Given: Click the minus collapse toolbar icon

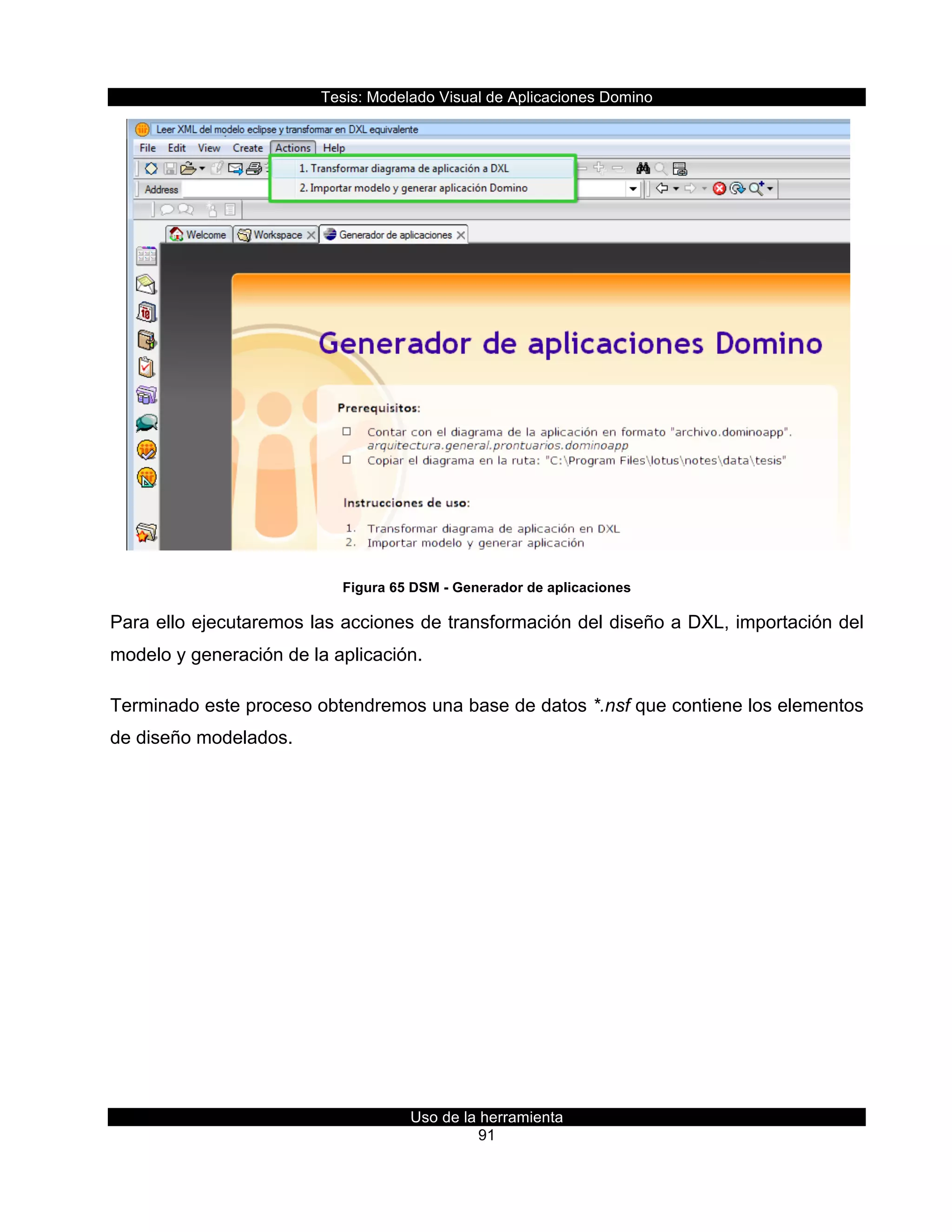Looking at the screenshot, I should click(x=618, y=168).
